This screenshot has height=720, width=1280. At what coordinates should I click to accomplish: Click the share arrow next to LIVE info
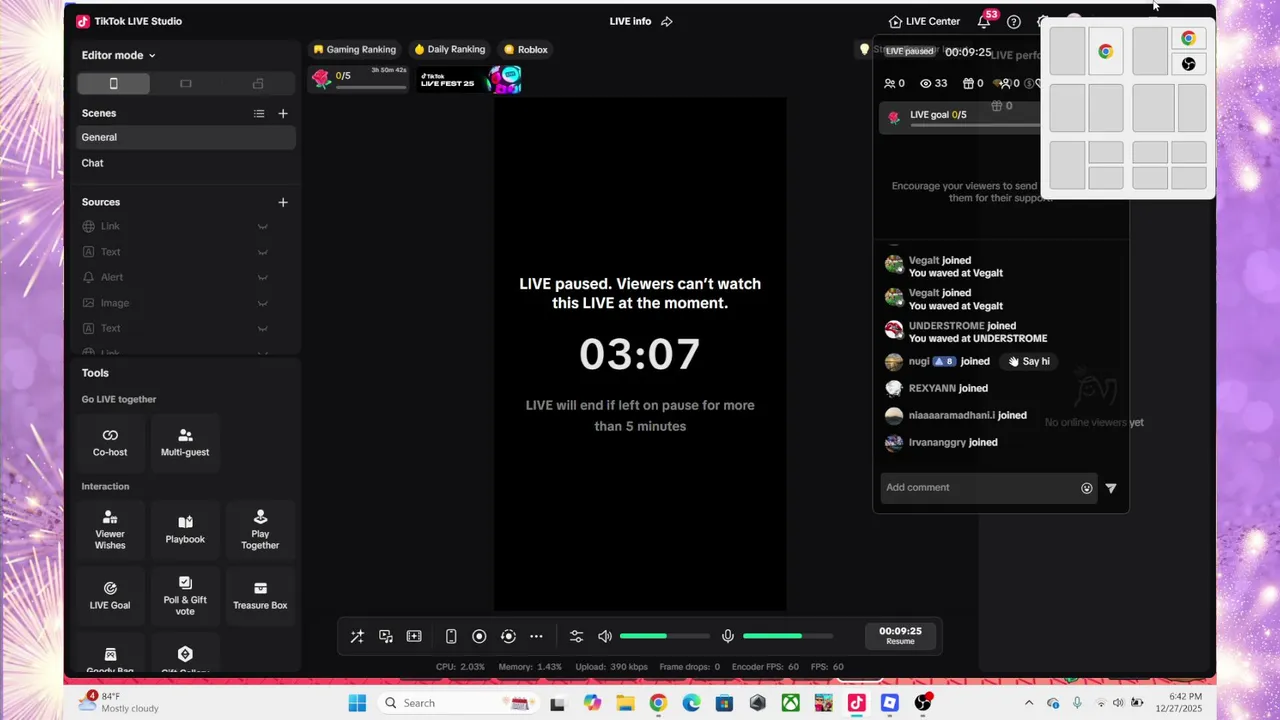667,21
